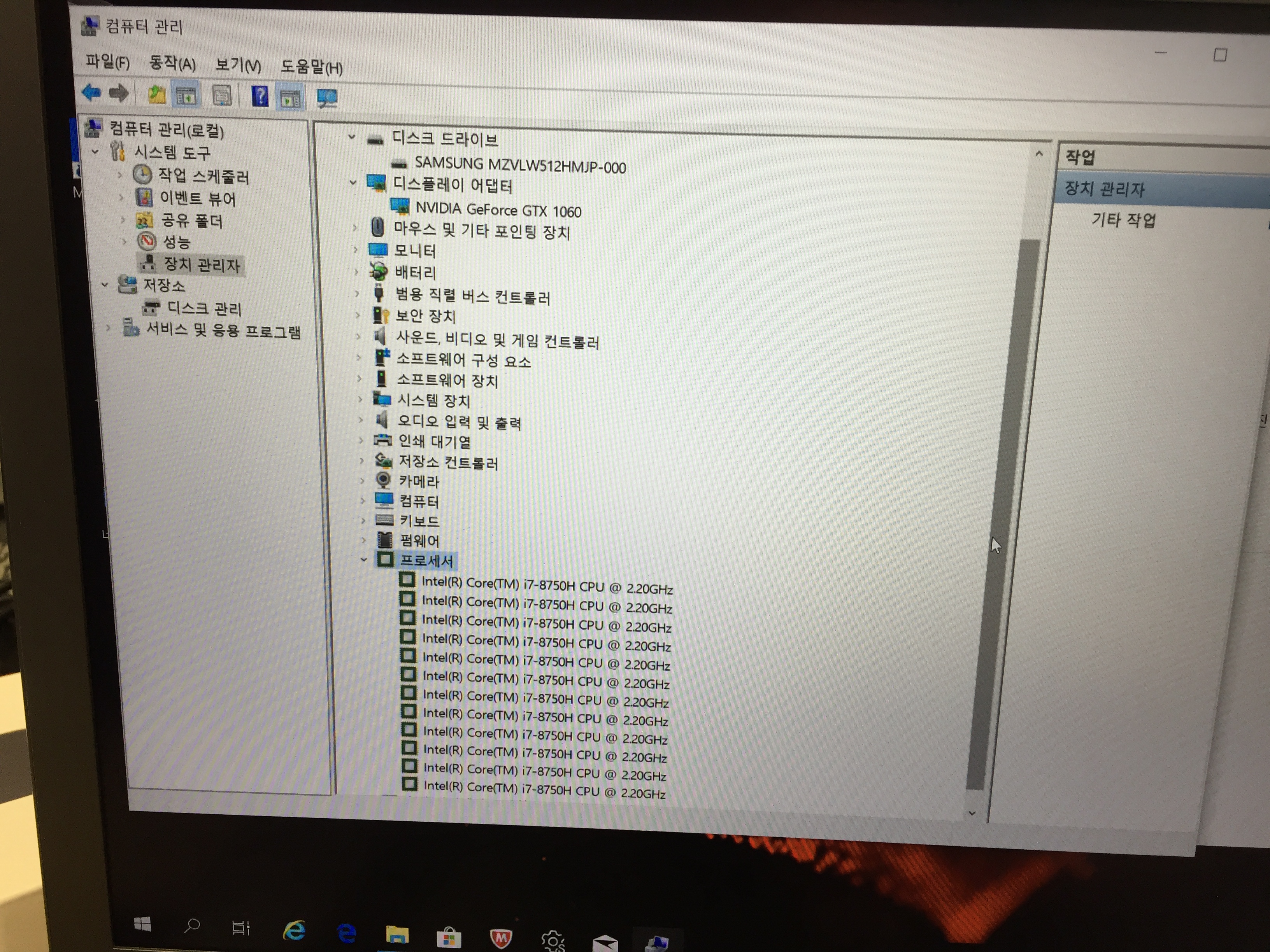Click the Up one level folder icon
Viewport: 1270px width, 952px height.
click(x=156, y=94)
